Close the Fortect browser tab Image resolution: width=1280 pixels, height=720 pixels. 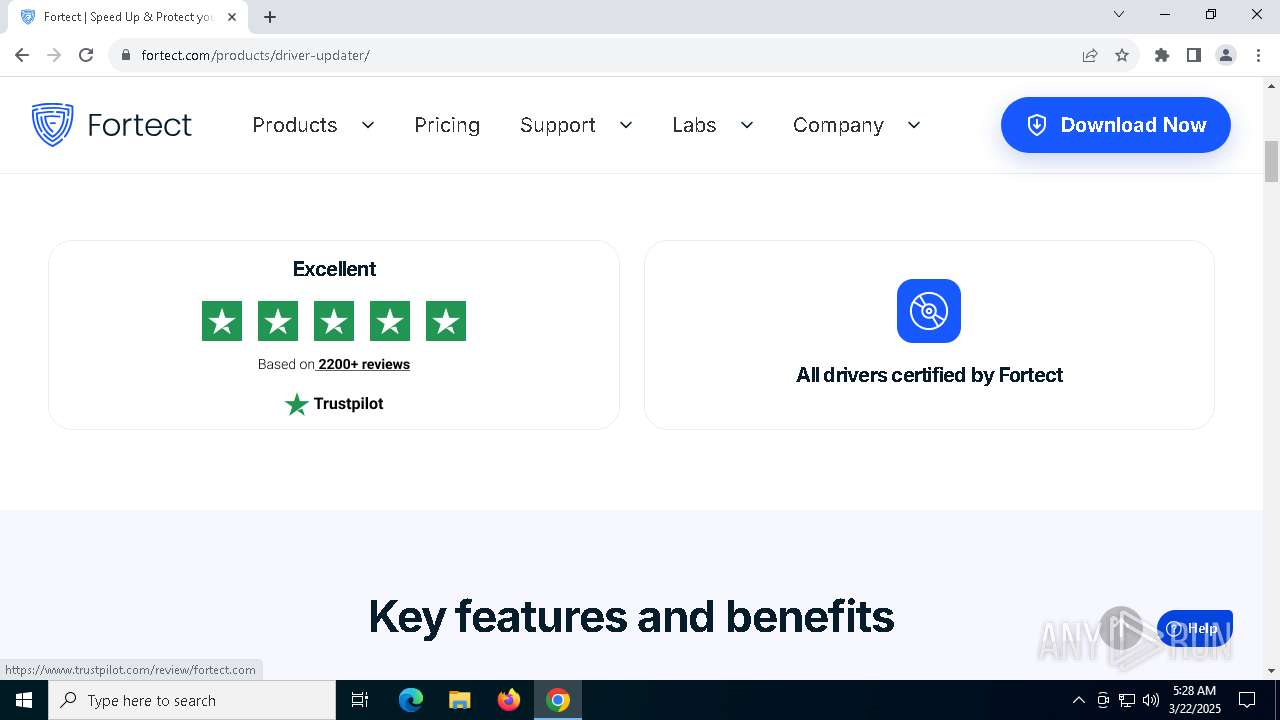tap(231, 17)
